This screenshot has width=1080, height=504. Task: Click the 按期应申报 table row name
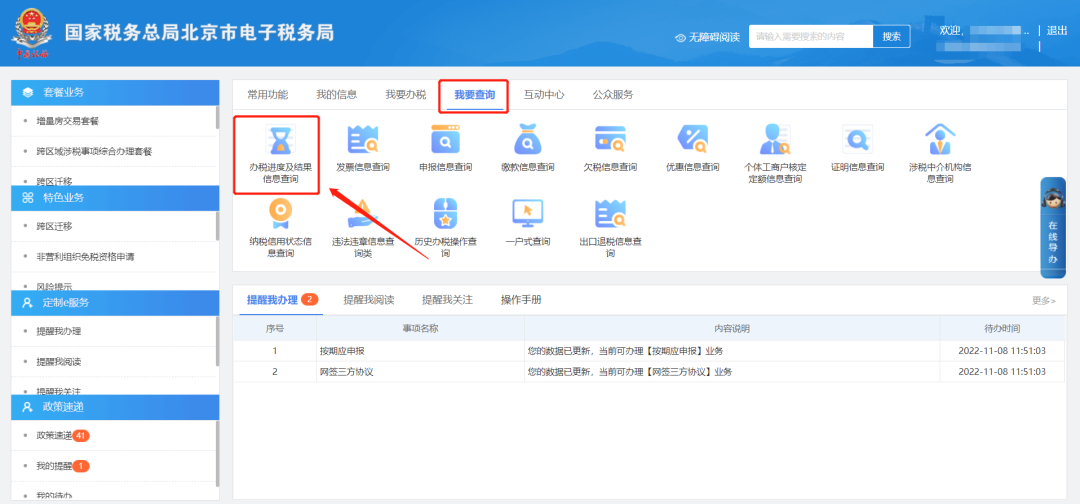(342, 351)
